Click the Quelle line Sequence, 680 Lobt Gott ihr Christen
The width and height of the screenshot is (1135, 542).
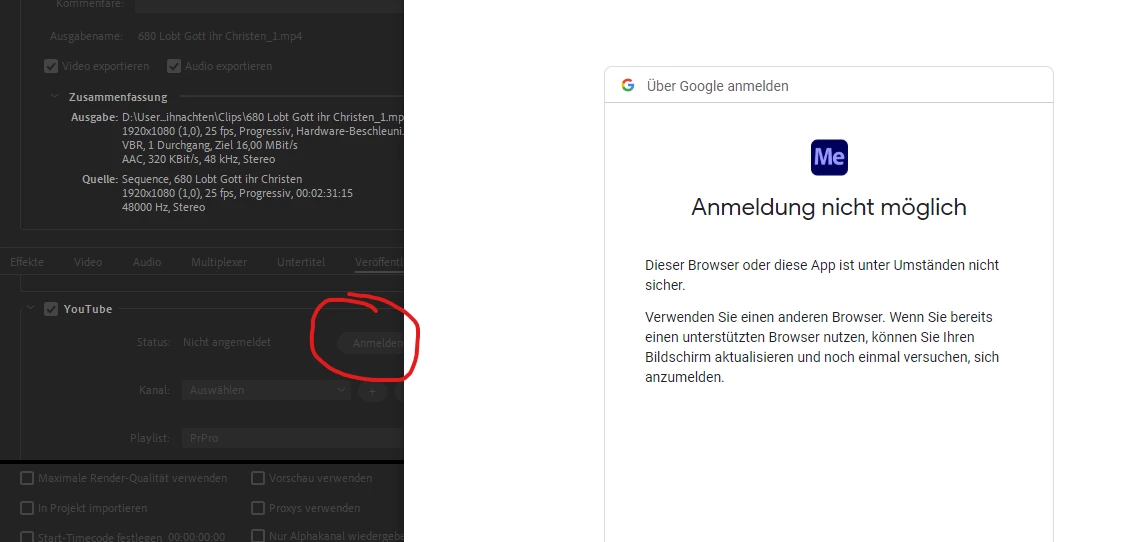[212, 179]
